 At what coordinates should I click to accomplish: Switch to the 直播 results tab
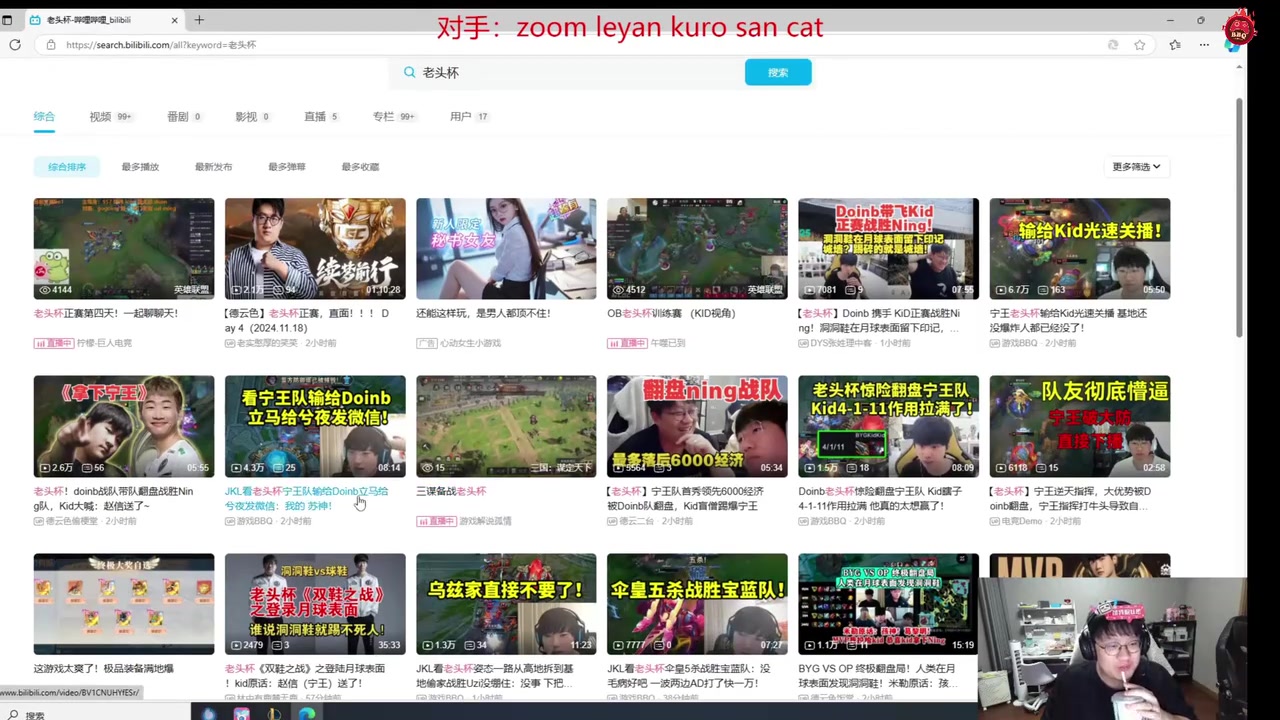(320, 117)
